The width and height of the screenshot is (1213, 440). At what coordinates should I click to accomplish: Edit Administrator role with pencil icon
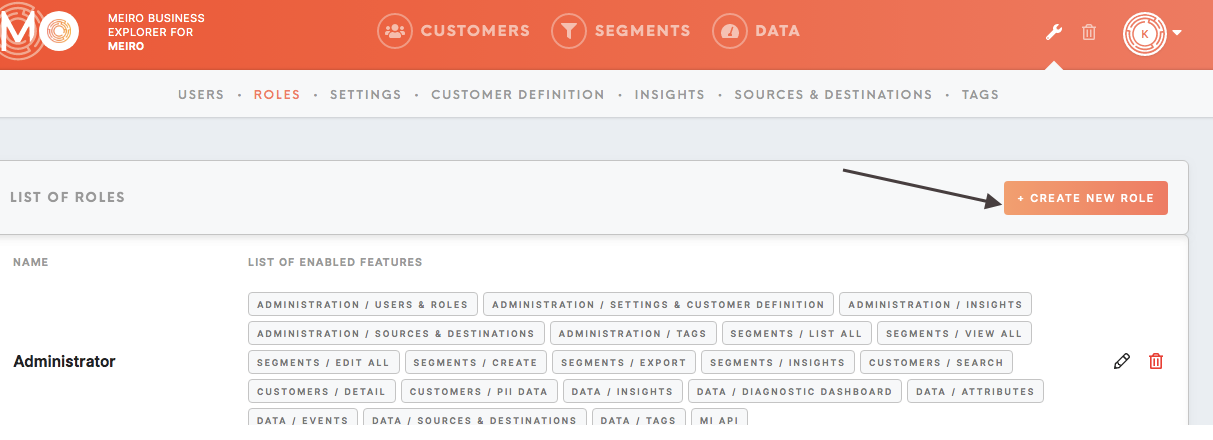coord(1122,361)
